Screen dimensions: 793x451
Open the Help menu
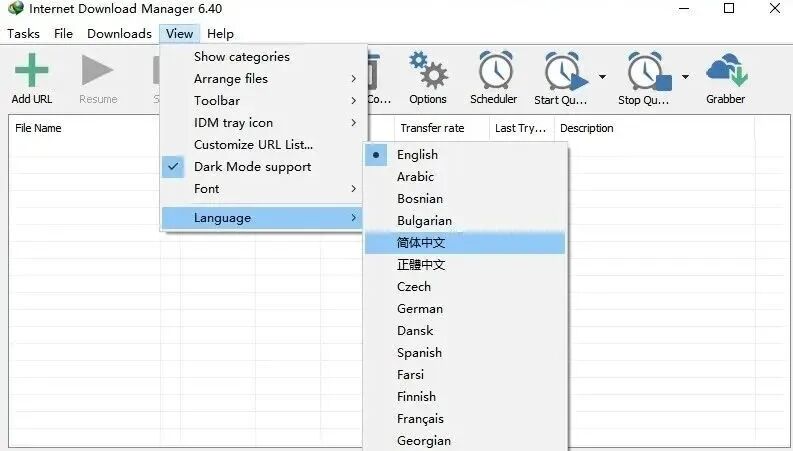(221, 34)
